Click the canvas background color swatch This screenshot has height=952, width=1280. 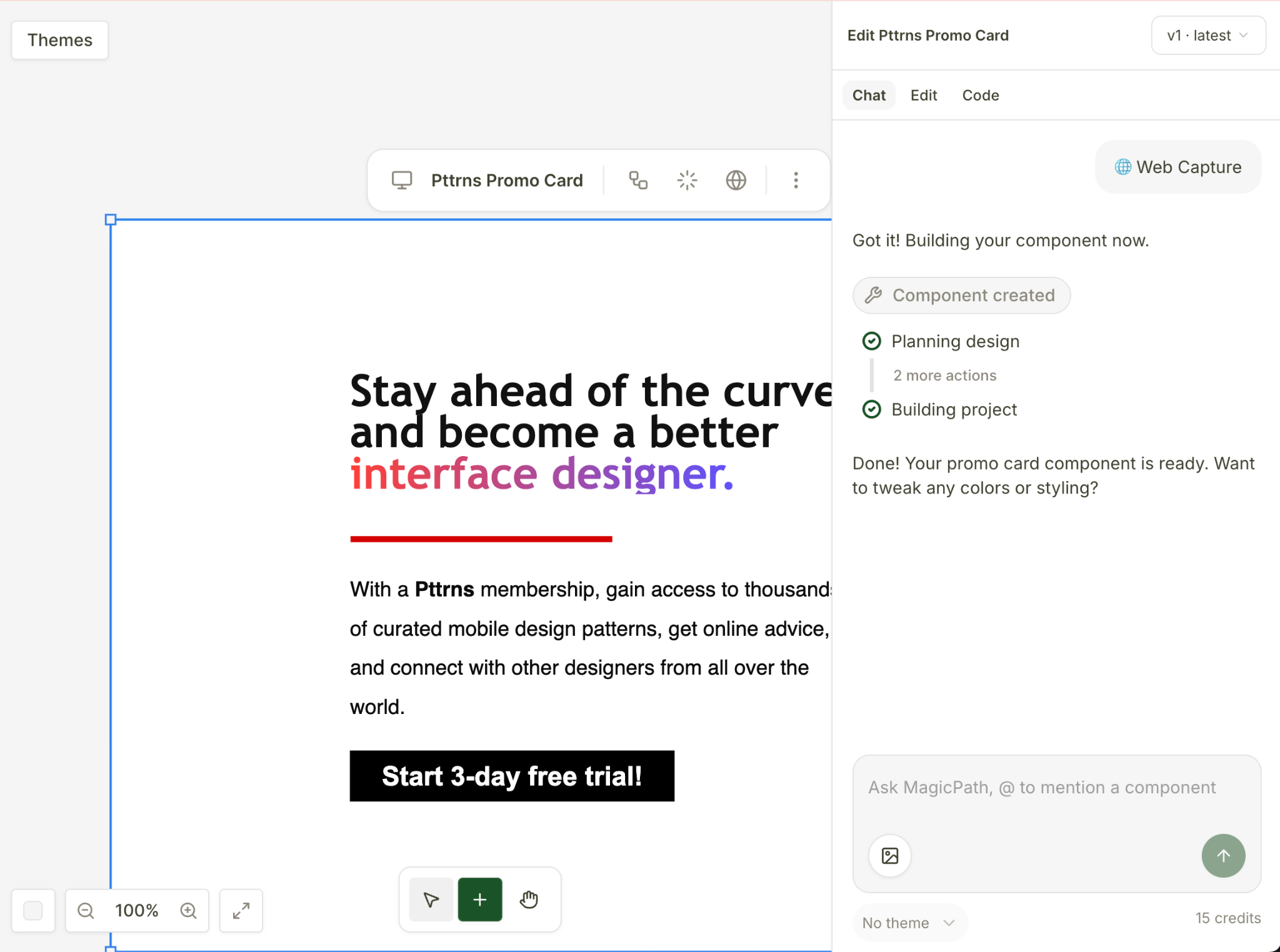(x=33, y=911)
